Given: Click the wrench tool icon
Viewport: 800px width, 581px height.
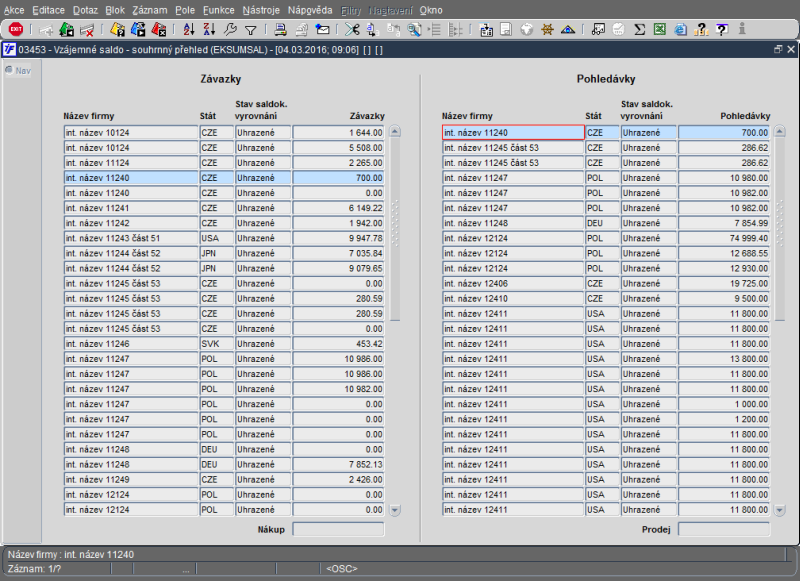Looking at the screenshot, I should click(230, 30).
